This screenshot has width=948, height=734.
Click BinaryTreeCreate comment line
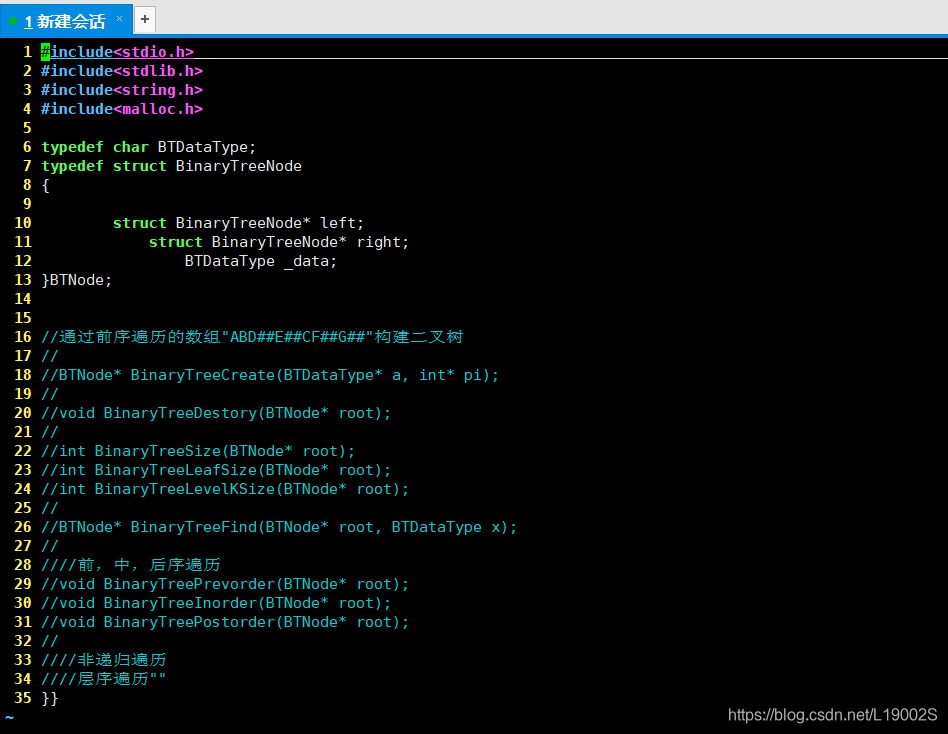270,375
